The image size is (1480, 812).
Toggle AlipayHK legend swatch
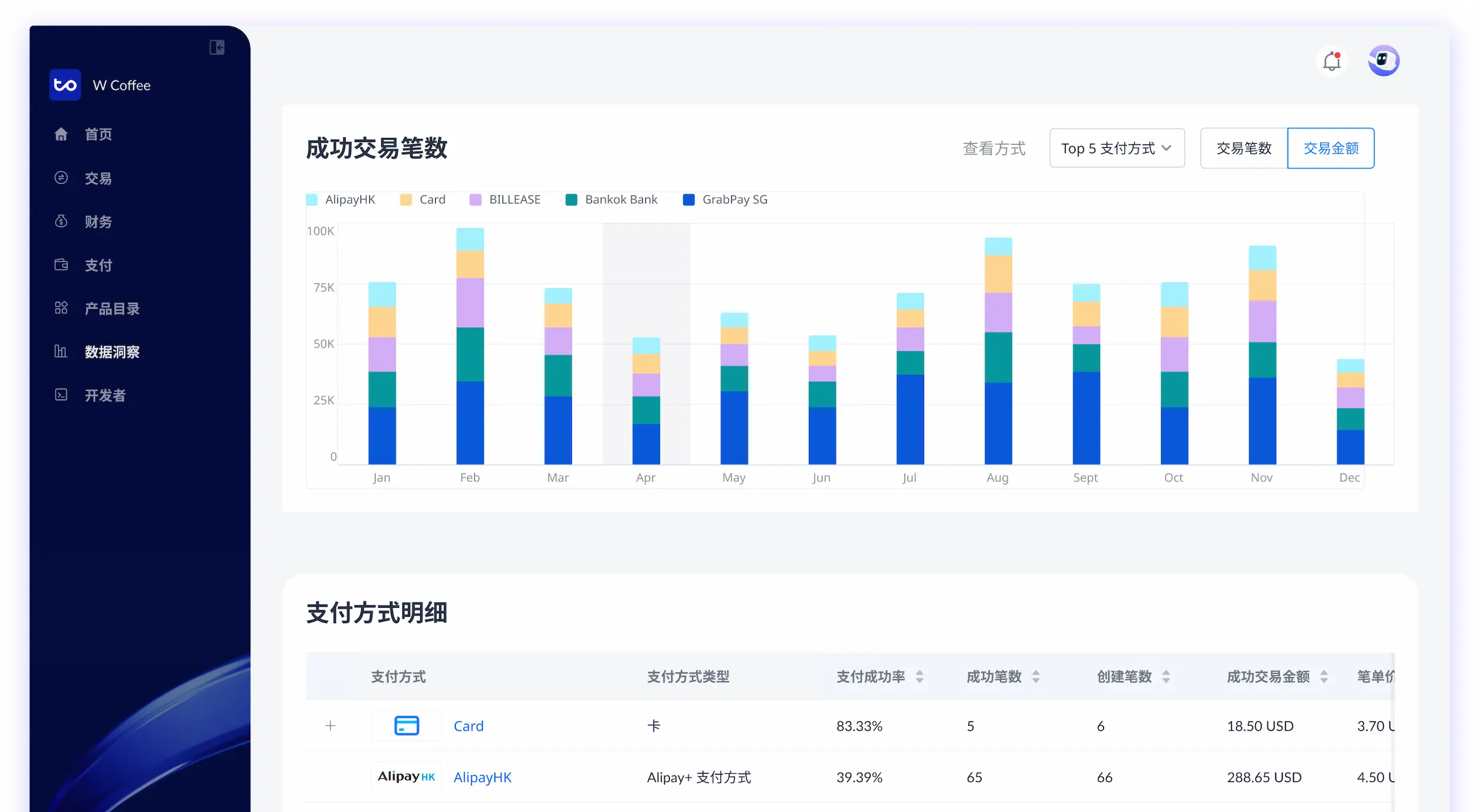click(x=311, y=199)
